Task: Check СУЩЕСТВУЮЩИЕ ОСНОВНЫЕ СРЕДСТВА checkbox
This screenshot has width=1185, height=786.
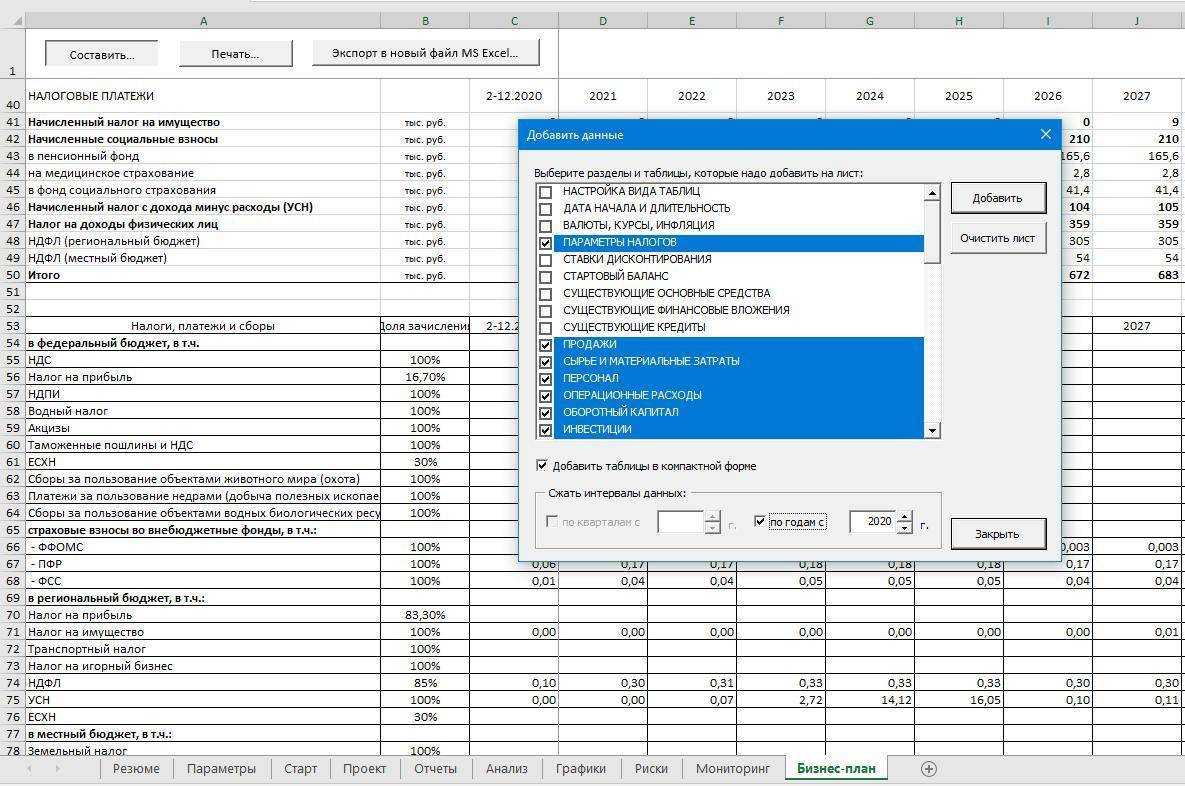Action: point(546,294)
